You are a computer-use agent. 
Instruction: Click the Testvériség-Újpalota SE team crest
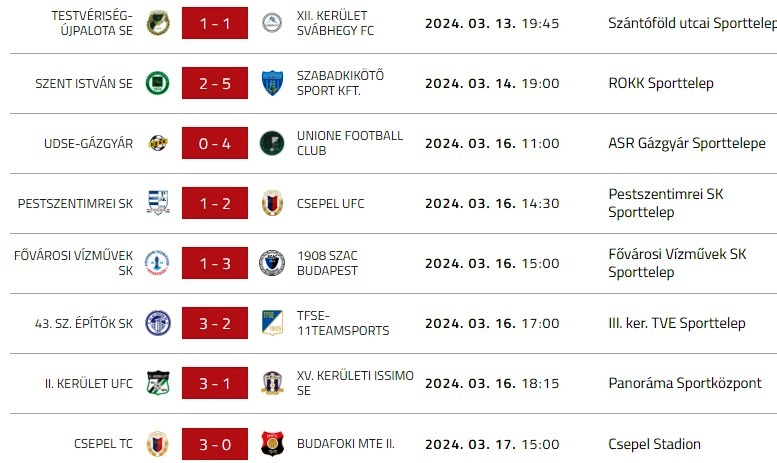(x=157, y=23)
